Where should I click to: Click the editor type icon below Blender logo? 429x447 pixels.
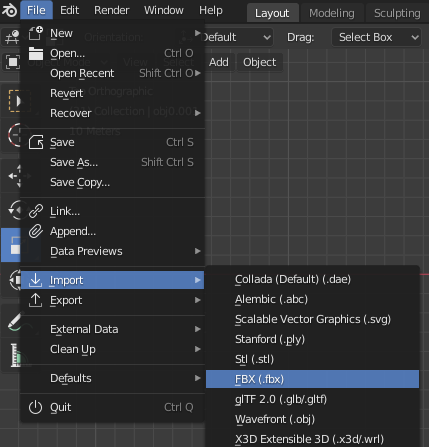(x=13, y=37)
